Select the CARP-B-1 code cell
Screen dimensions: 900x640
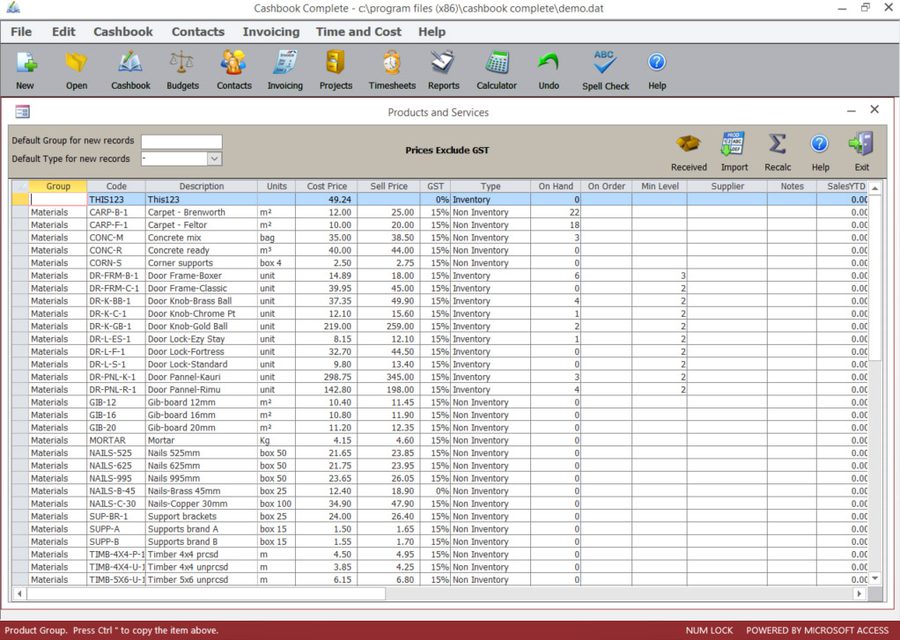pyautogui.click(x=116, y=212)
